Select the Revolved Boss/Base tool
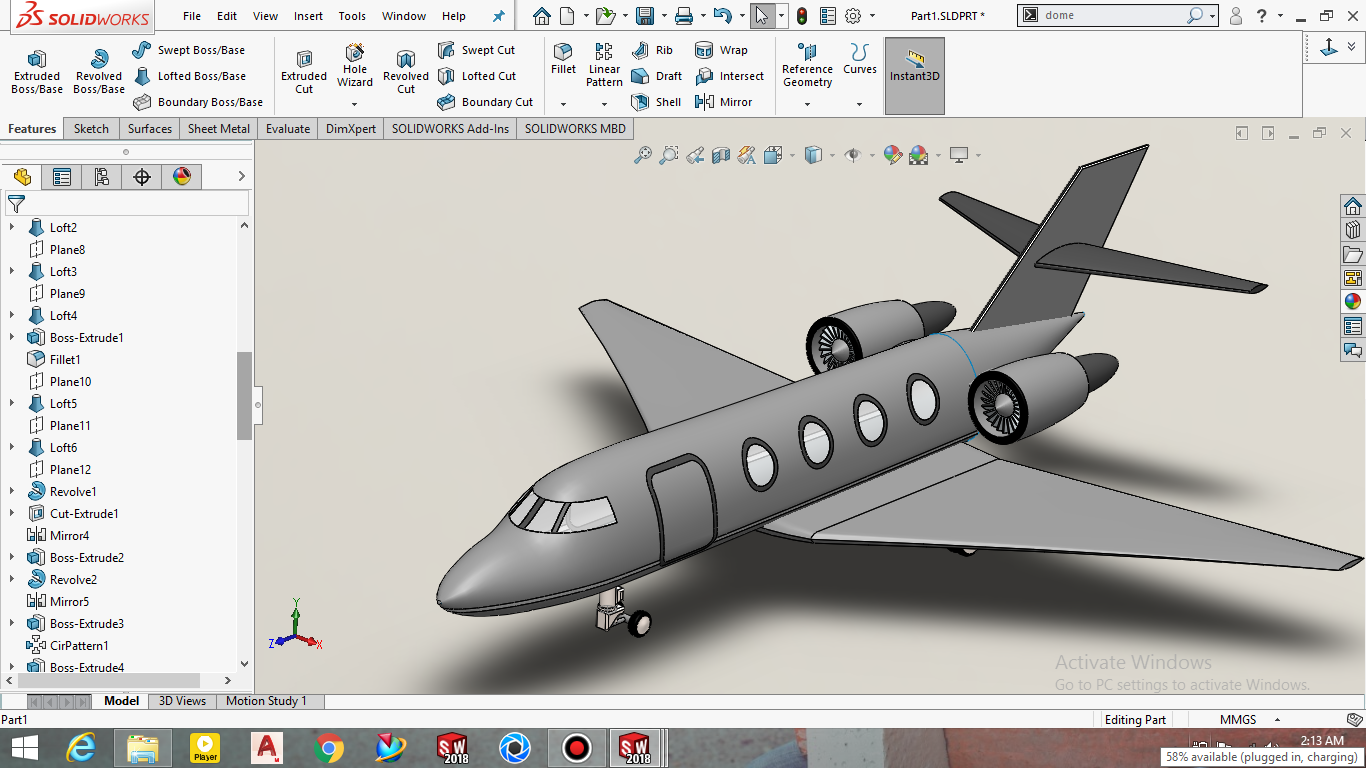The image size is (1366, 768). [x=99, y=72]
